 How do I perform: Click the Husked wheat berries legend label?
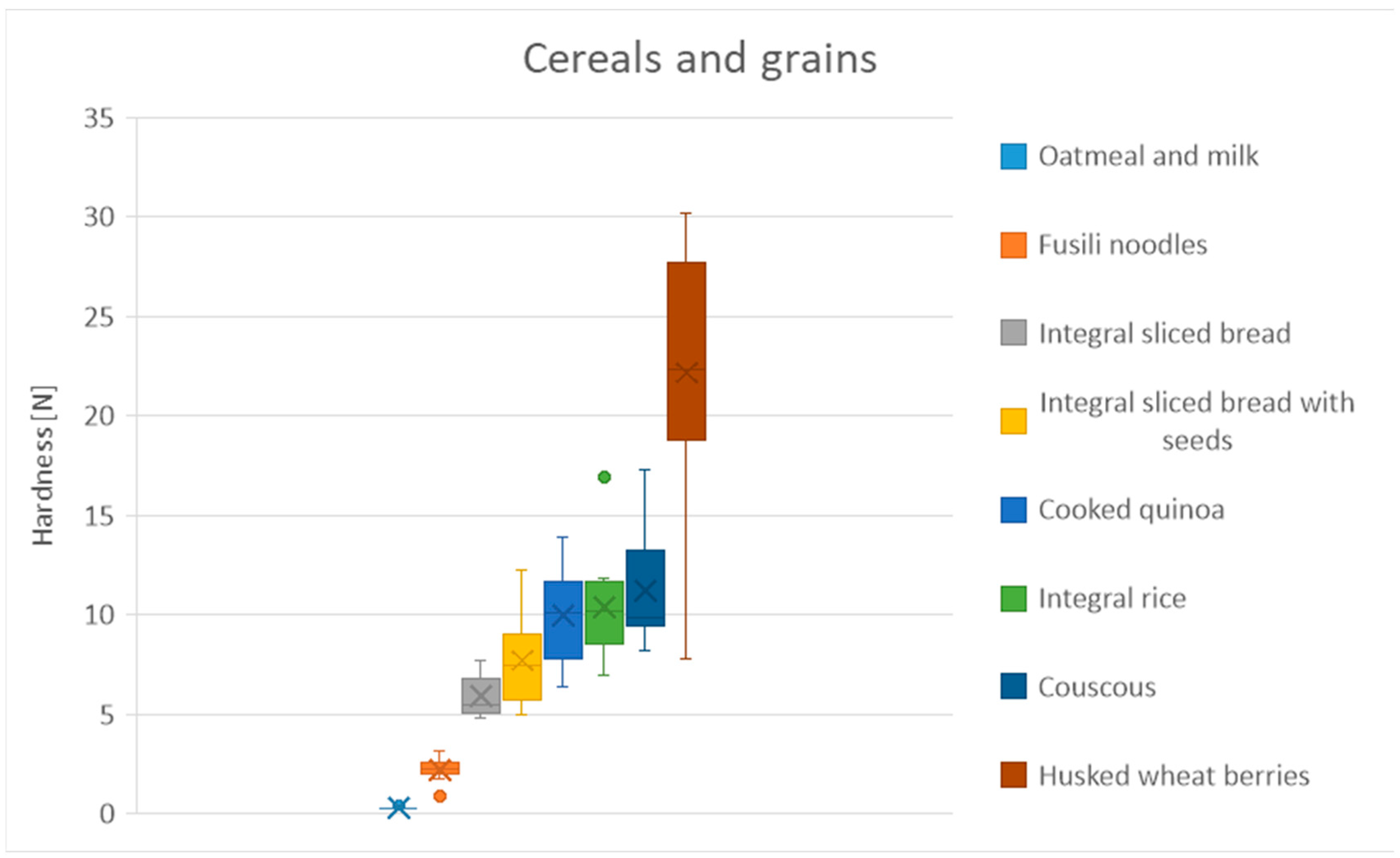pos(1174,775)
